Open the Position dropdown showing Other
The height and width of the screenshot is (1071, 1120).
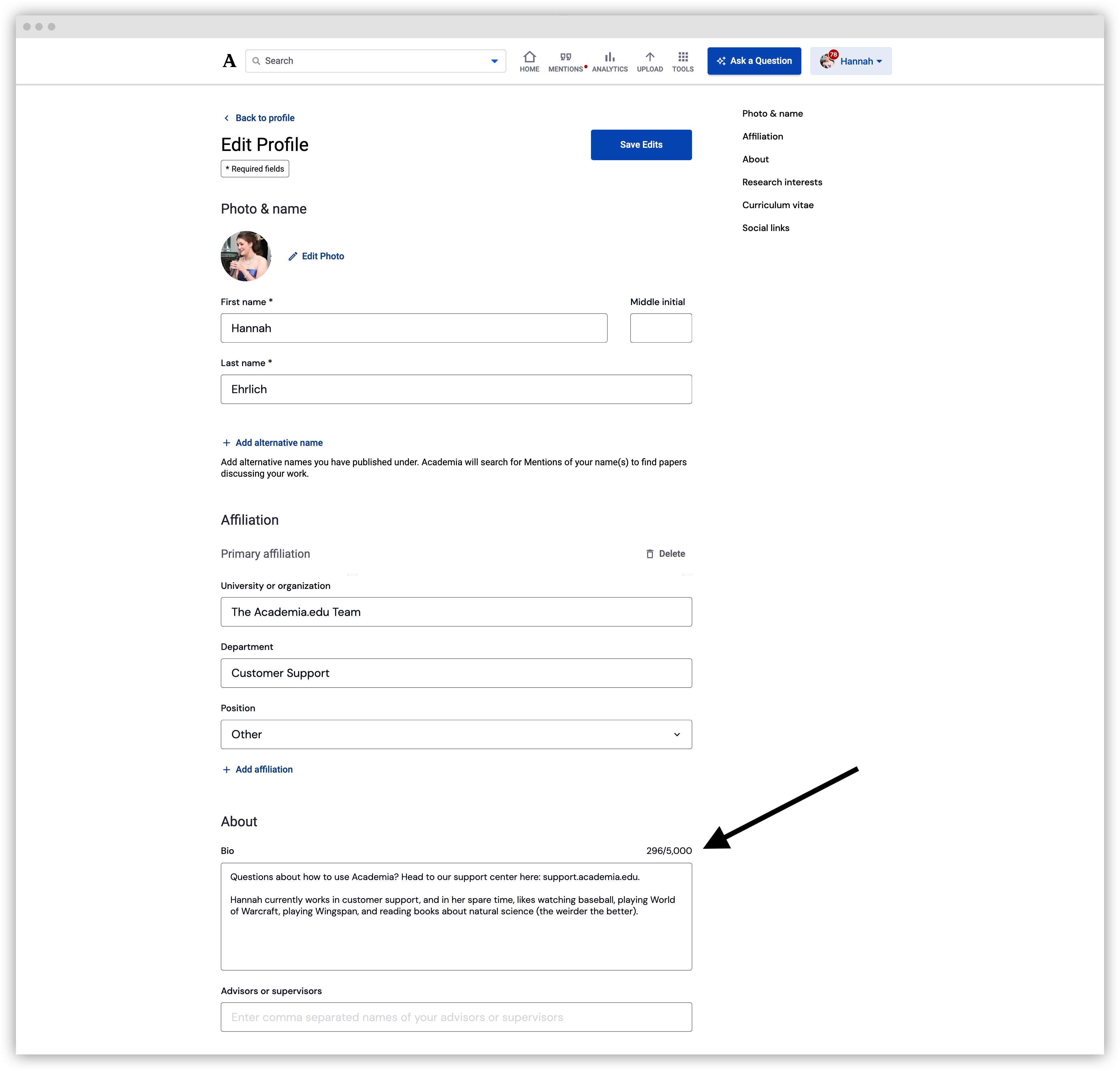(x=456, y=734)
